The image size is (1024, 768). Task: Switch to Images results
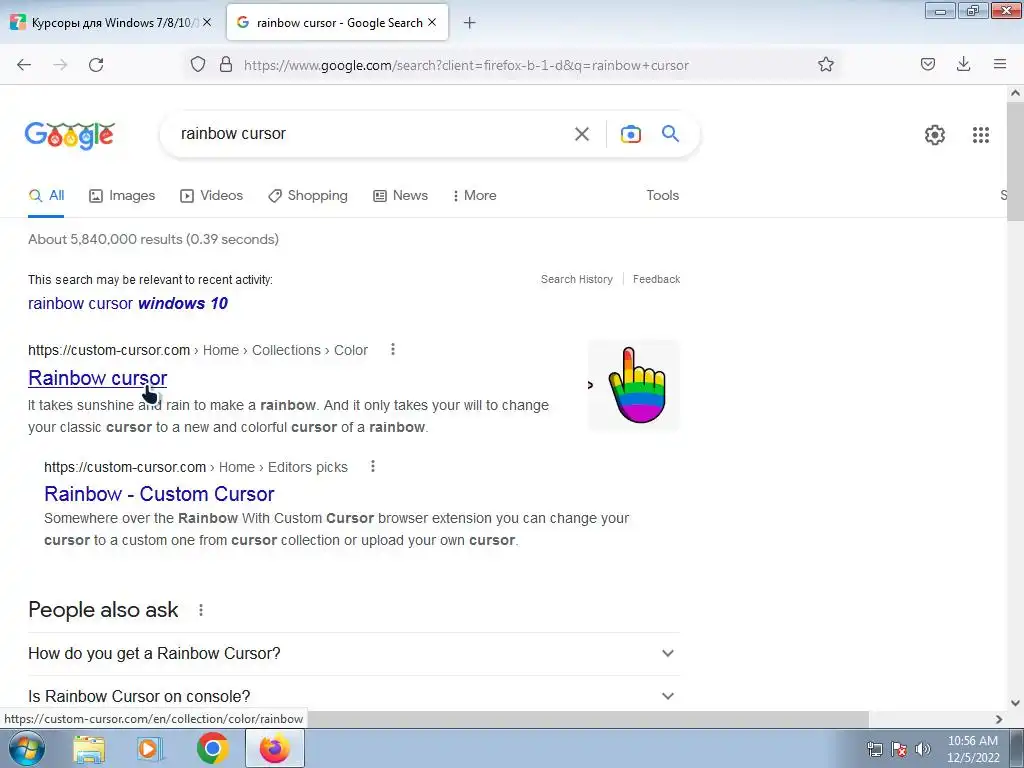(x=122, y=195)
